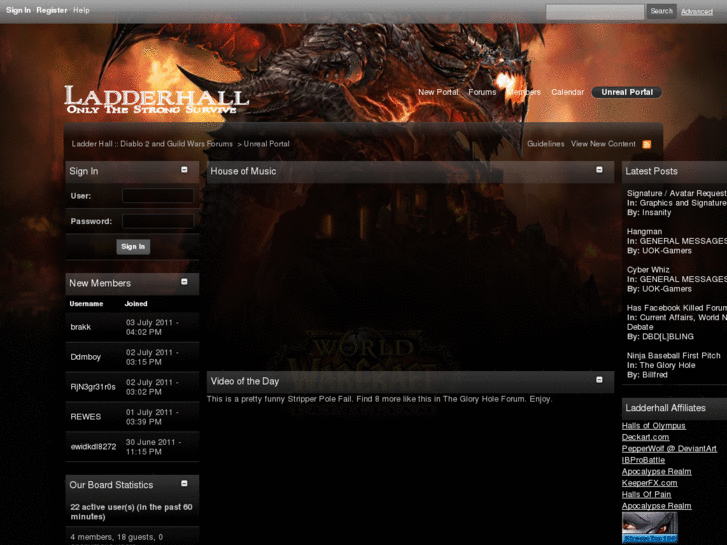Viewport: 727px width, 545px height.
Task: Open the Cyber Whiz post
Action: [648, 269]
